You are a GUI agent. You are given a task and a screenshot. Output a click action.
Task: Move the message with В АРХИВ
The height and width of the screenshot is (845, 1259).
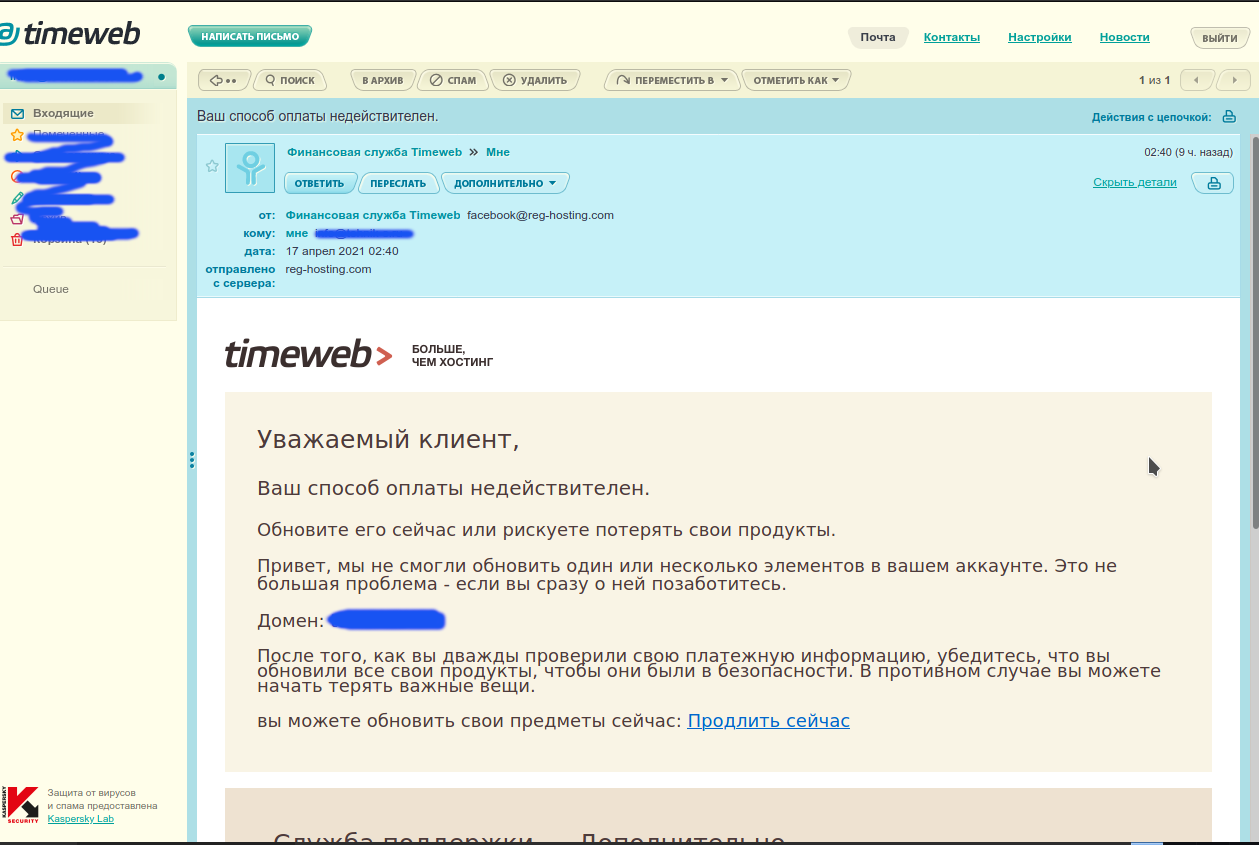(382, 80)
